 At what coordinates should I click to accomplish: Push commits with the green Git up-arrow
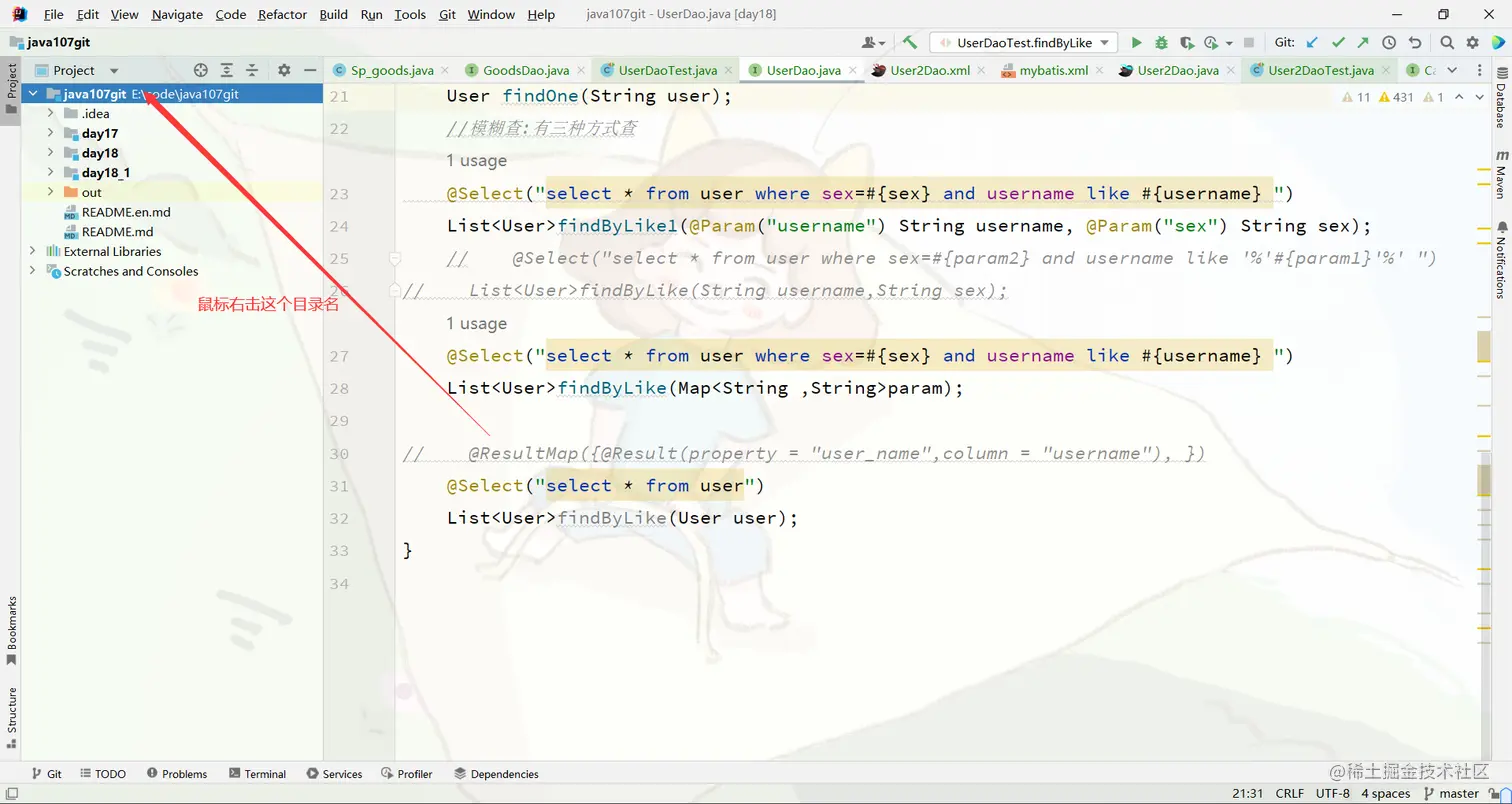pyautogui.click(x=1363, y=43)
